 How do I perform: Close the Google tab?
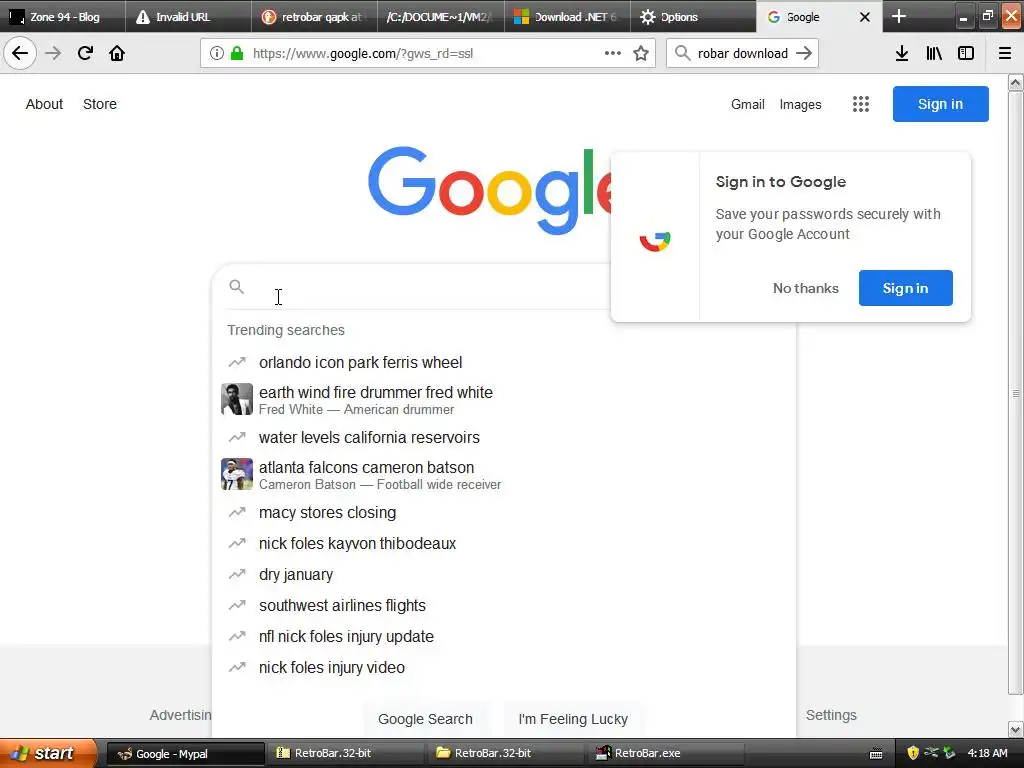click(x=865, y=17)
